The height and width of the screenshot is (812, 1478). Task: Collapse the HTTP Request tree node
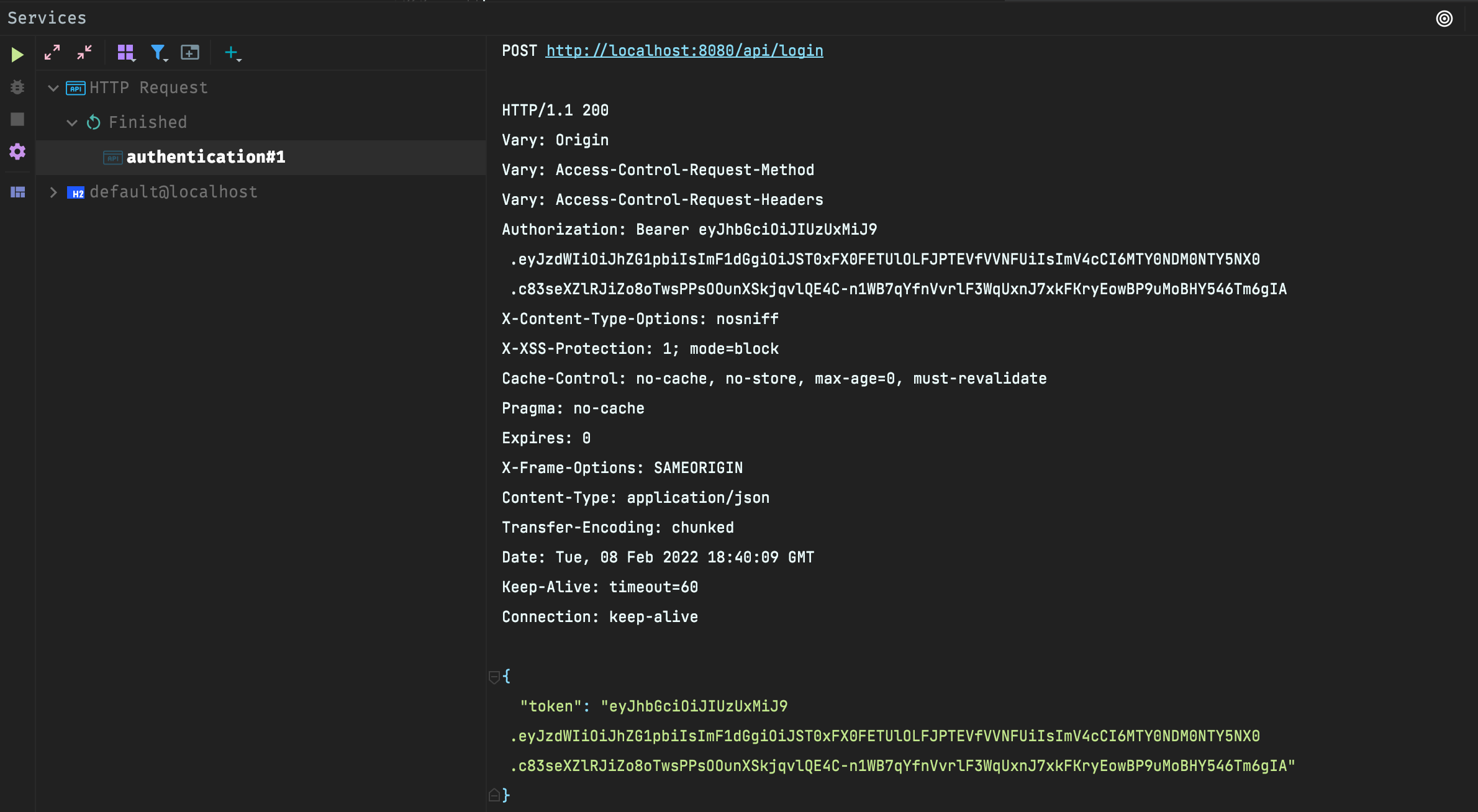click(x=53, y=88)
